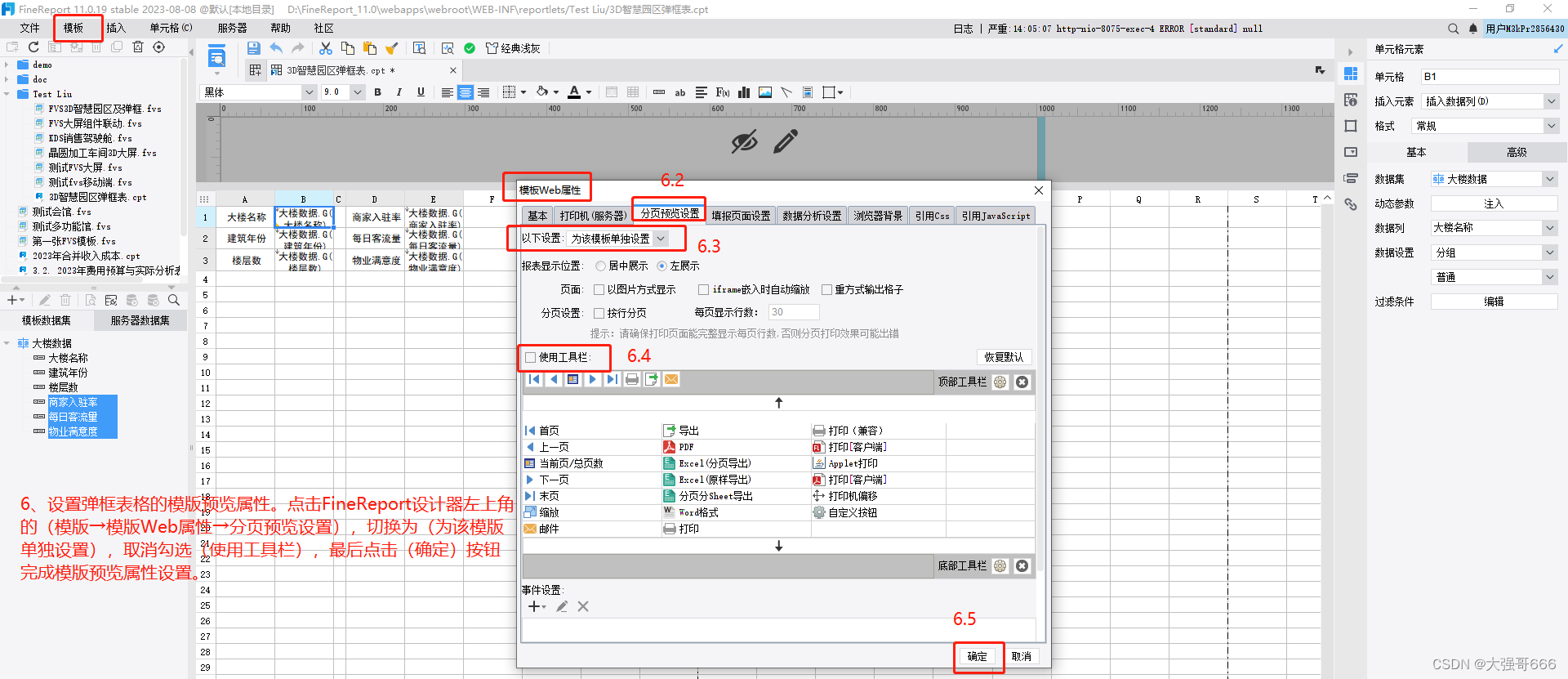Toggle Underline formatting button

pos(421,92)
